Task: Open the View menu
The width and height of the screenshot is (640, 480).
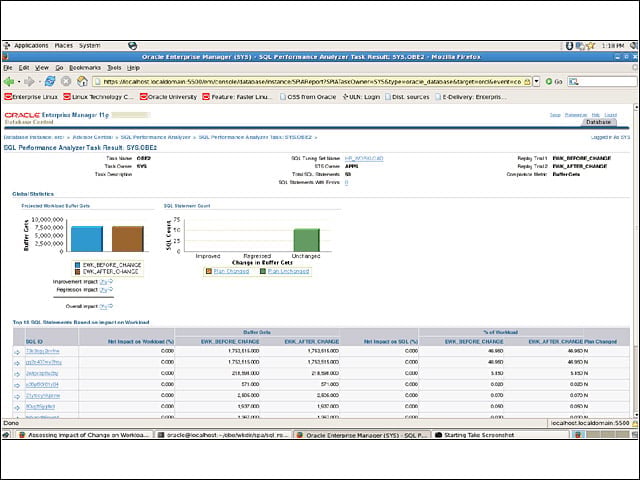Action: [x=42, y=68]
